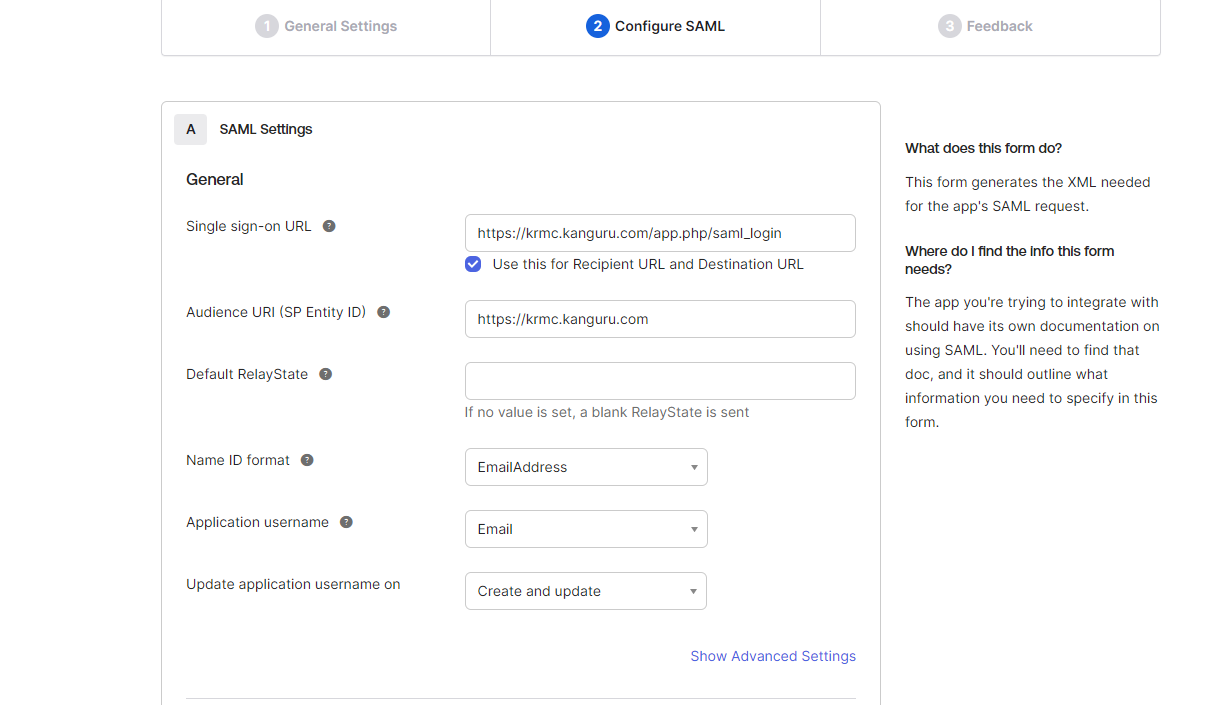Click help icon next to Application username
This screenshot has width=1222, height=705.
(x=346, y=522)
